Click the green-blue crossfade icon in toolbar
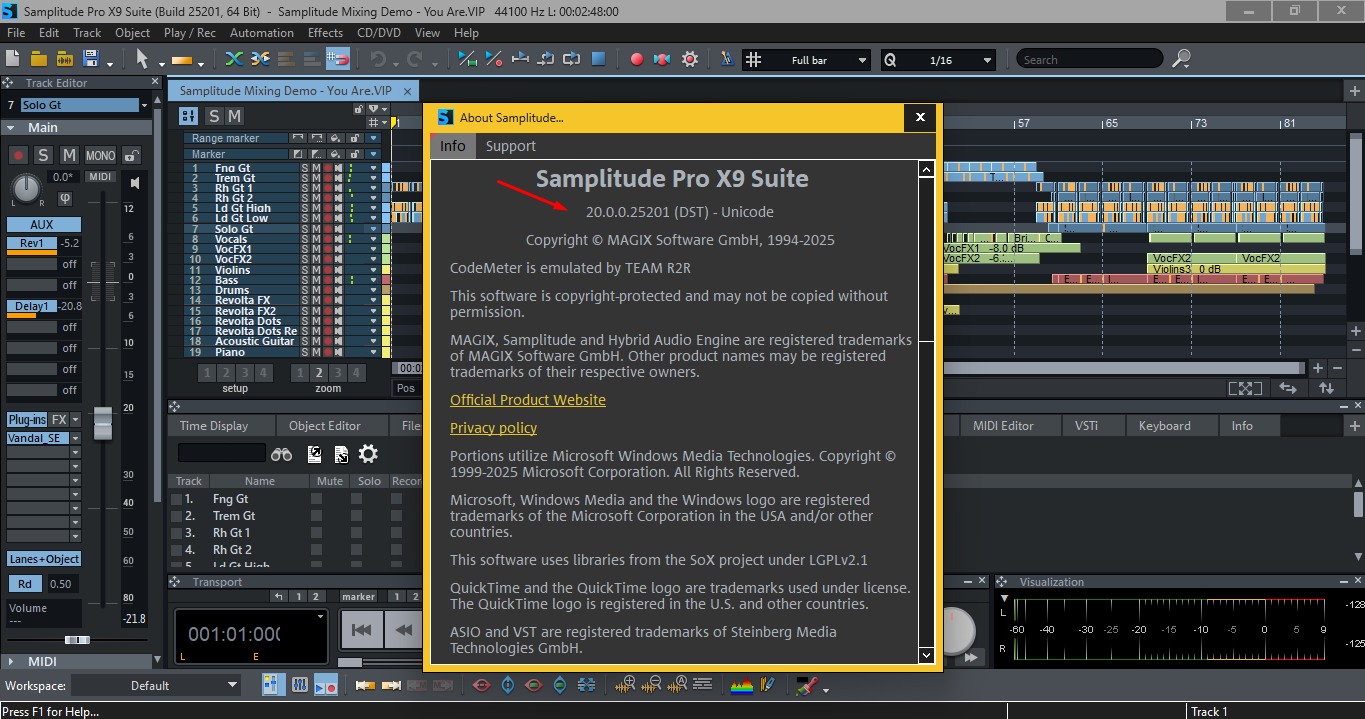Viewport: 1365px width, 719px height. click(234, 59)
